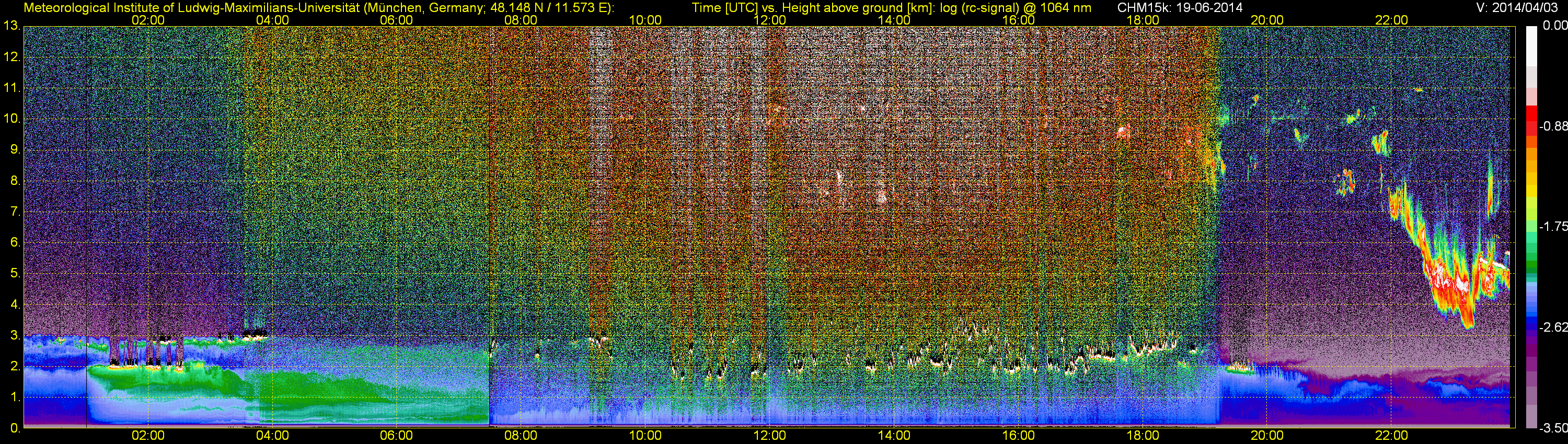Click the 06:00 label on the bottom time axis
The height and width of the screenshot is (444, 1568).
(396, 436)
